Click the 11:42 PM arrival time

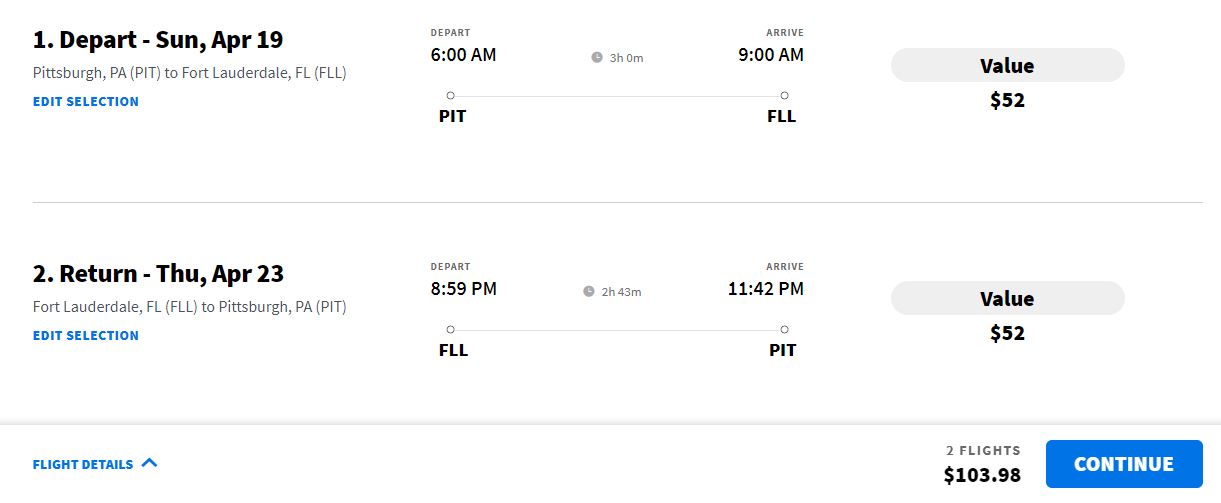(x=765, y=289)
